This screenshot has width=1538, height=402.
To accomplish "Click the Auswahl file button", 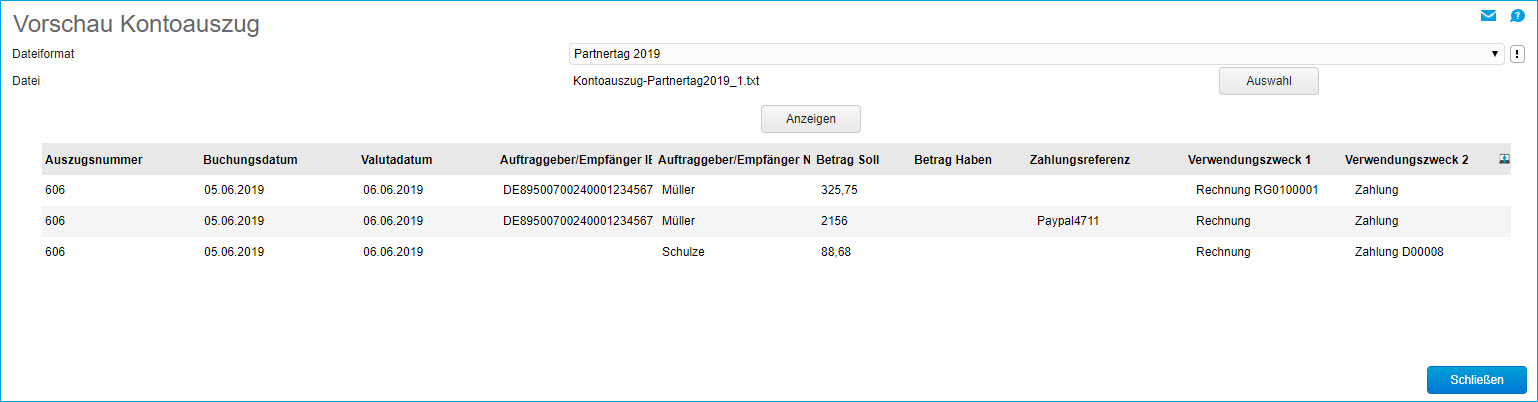I will coord(1268,81).
